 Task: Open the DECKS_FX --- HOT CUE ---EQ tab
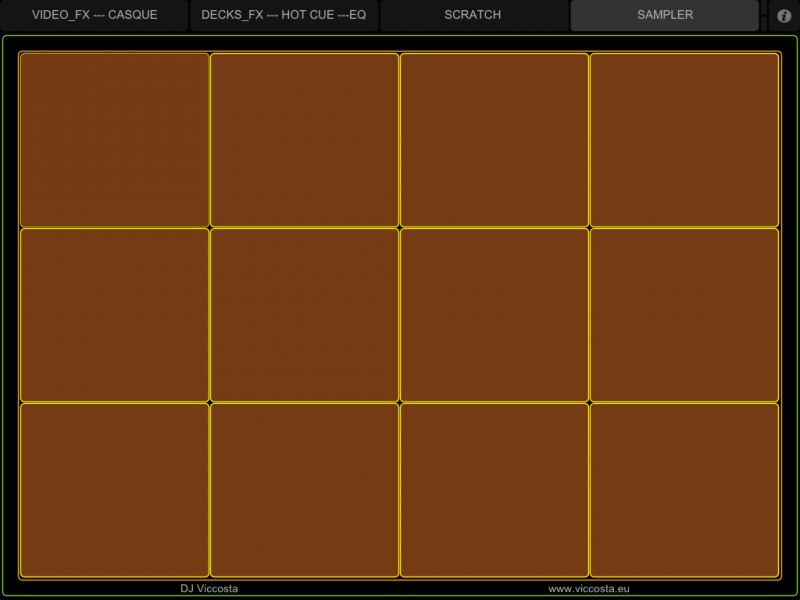[x=284, y=16]
